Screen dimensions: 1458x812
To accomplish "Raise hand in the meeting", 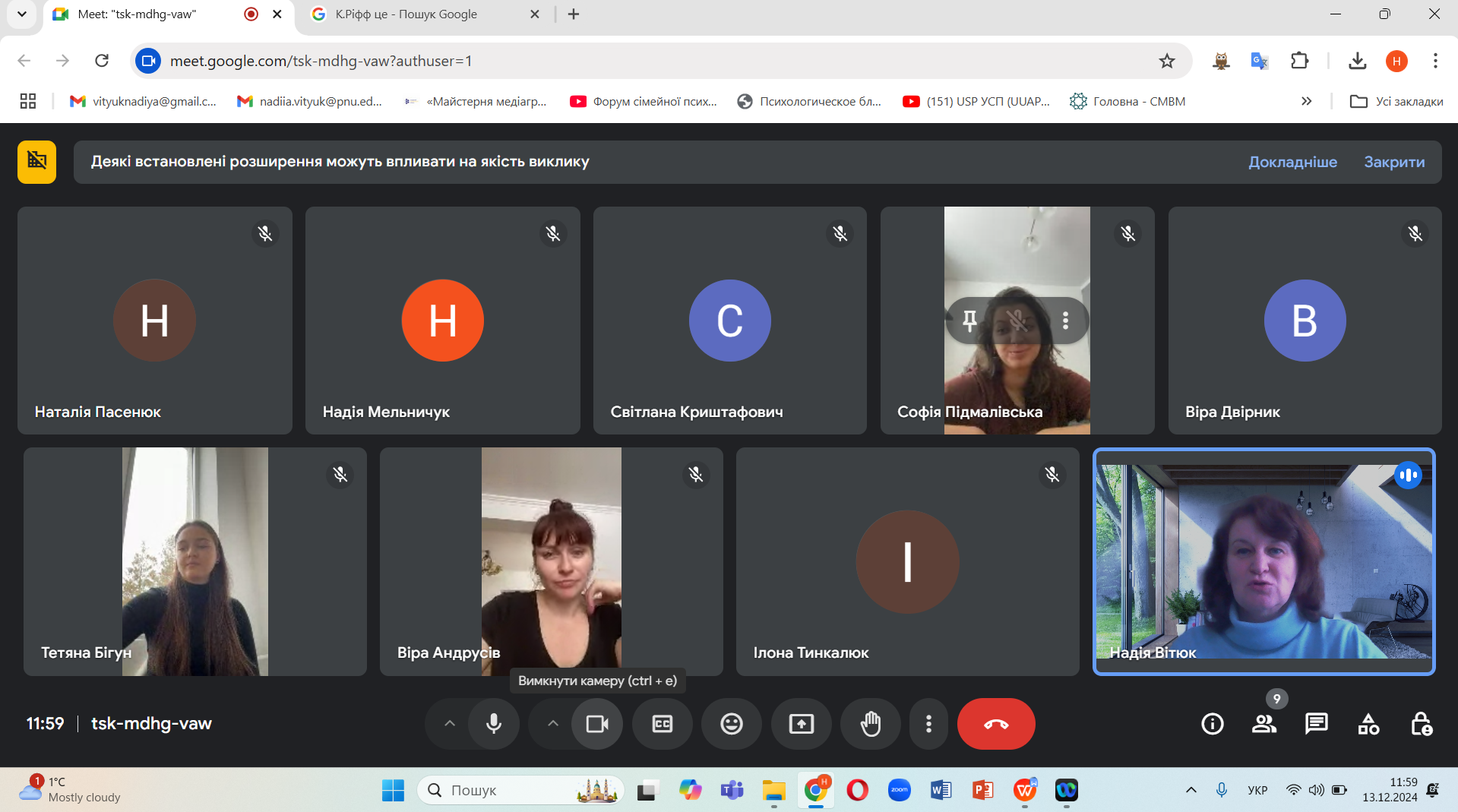I will (871, 724).
